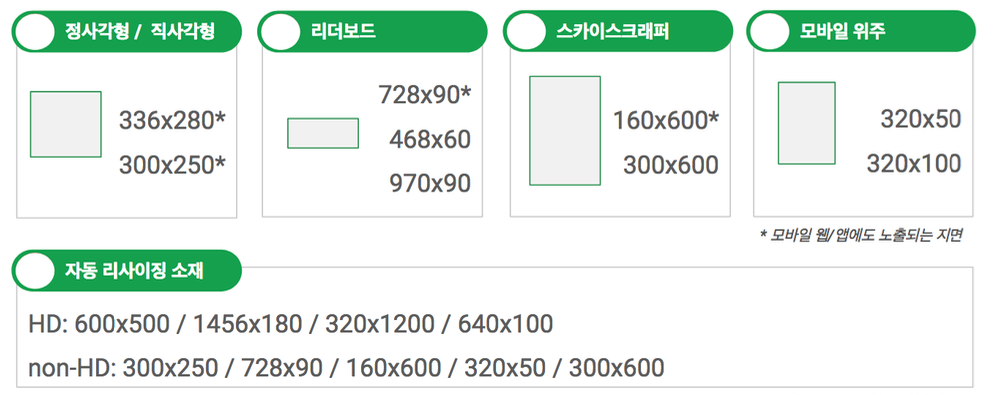Pick the 970x90 size label
The image size is (998, 395).
(x=430, y=184)
